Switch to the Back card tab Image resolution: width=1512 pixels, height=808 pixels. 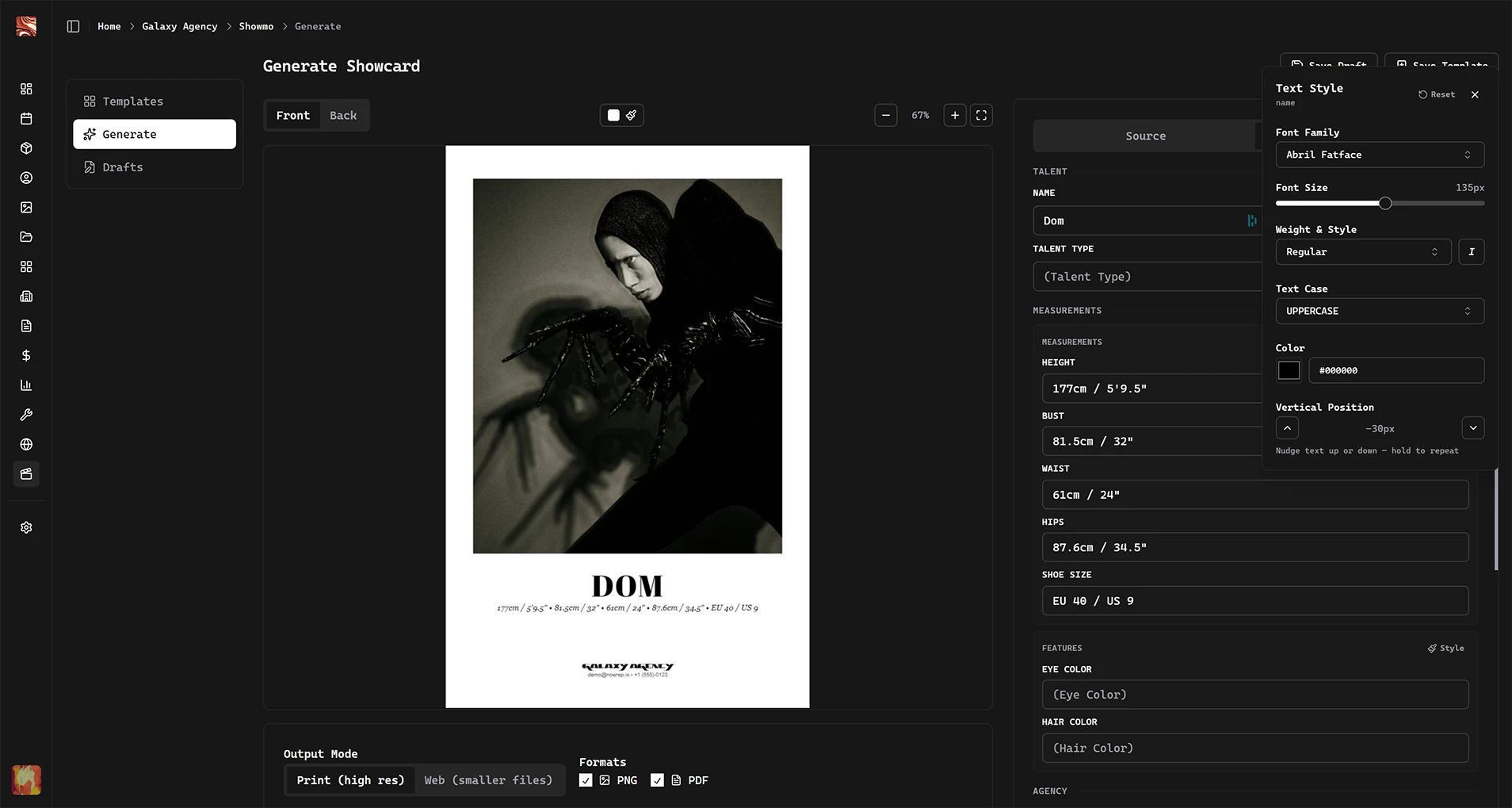tap(343, 116)
